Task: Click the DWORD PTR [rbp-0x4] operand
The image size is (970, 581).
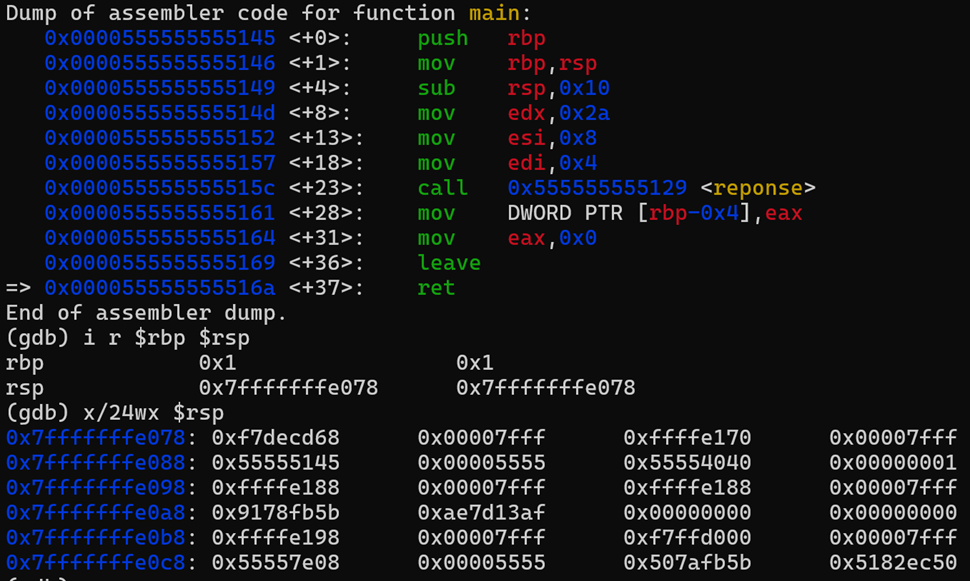Action: 629,213
